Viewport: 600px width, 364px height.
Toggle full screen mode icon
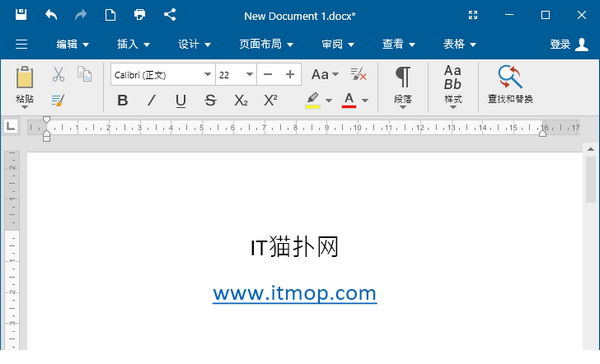coord(473,15)
